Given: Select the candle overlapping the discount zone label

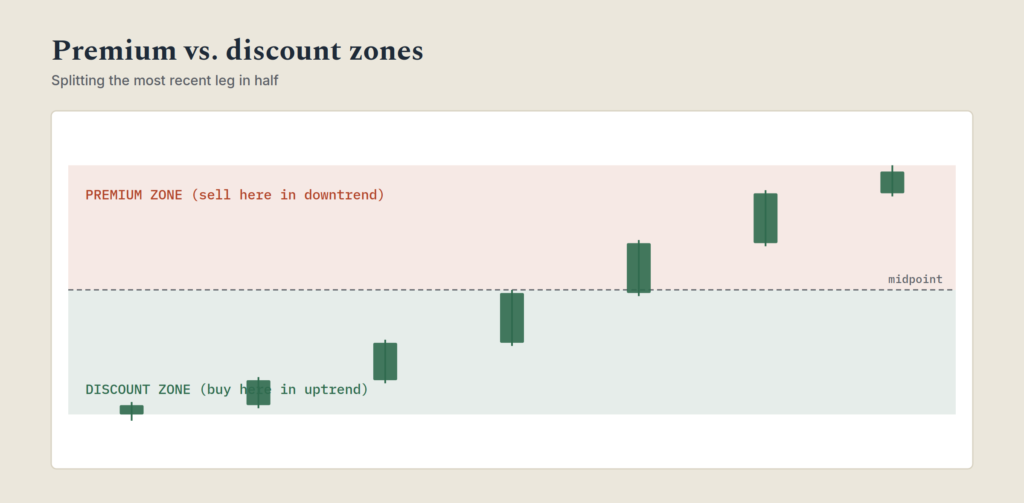Looking at the screenshot, I should point(259,393).
